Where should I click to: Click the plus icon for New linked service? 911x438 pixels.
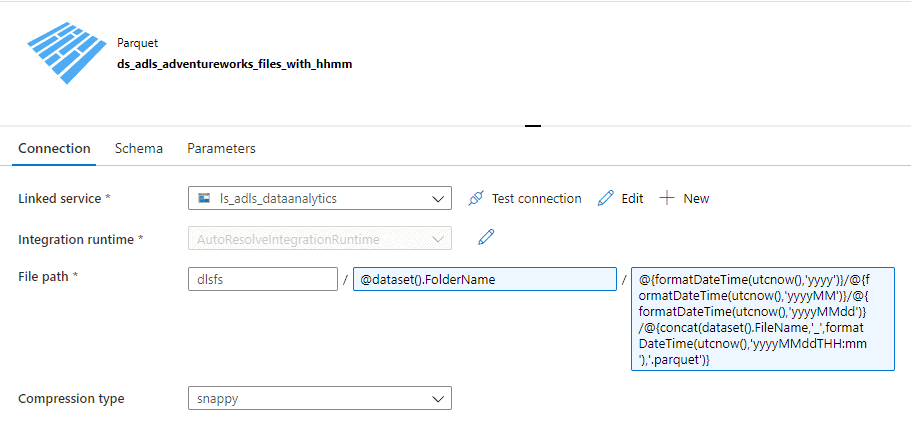click(x=667, y=199)
